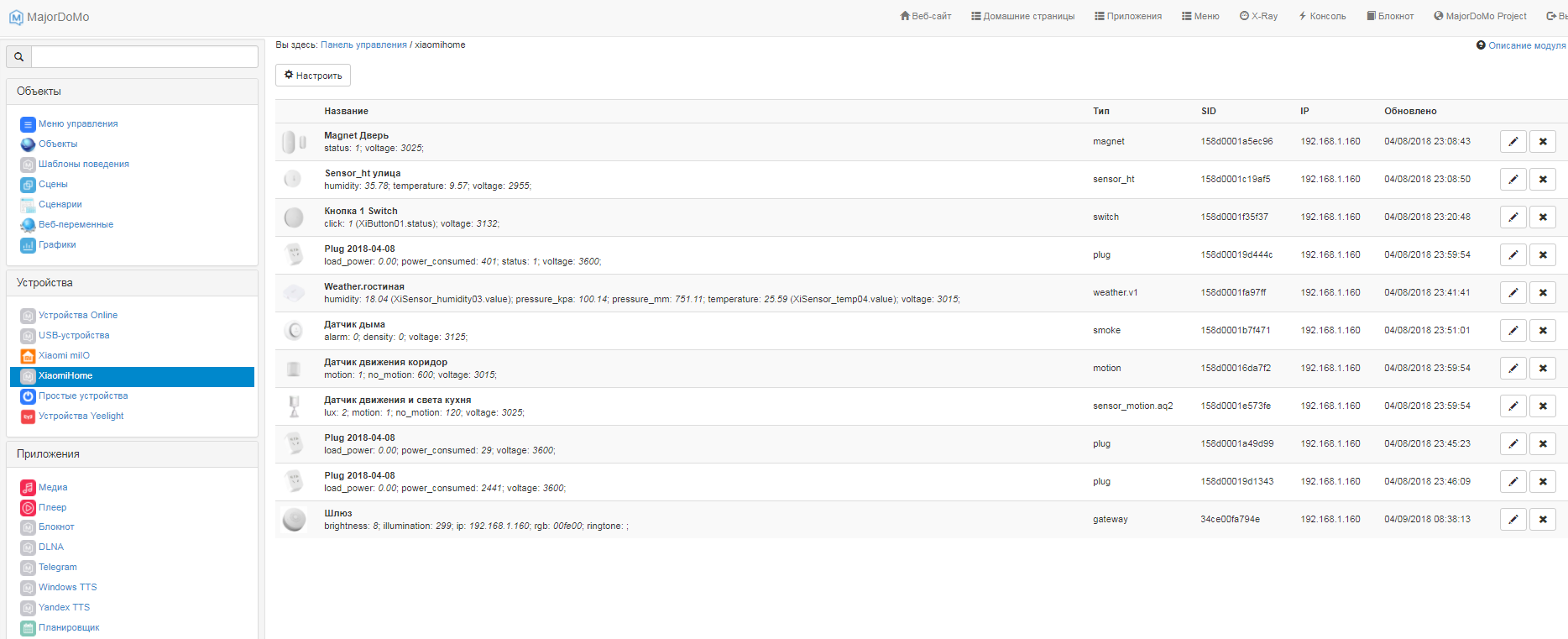Viewport: 1568px width, 639px height.
Task: Edit the 'Датчик движения коридор' device
Action: tap(1513, 369)
